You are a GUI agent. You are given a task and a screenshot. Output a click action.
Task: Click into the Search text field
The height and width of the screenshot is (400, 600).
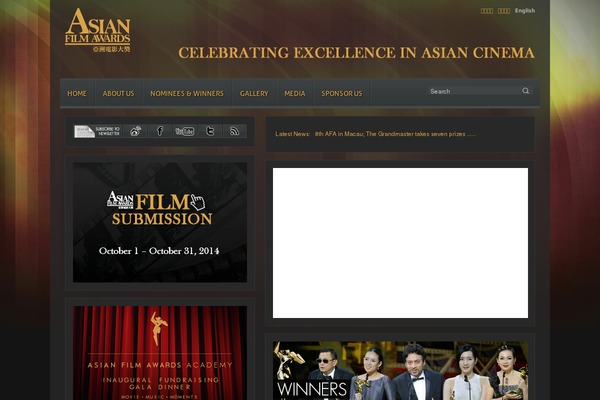pos(474,91)
